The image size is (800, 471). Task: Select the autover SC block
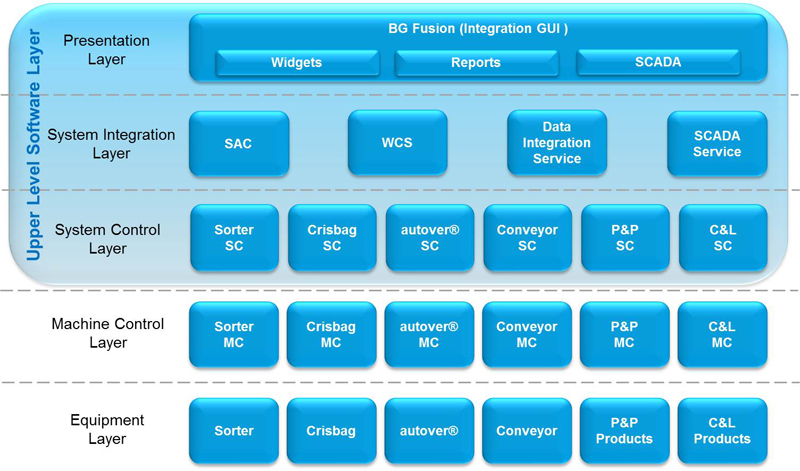pos(430,238)
